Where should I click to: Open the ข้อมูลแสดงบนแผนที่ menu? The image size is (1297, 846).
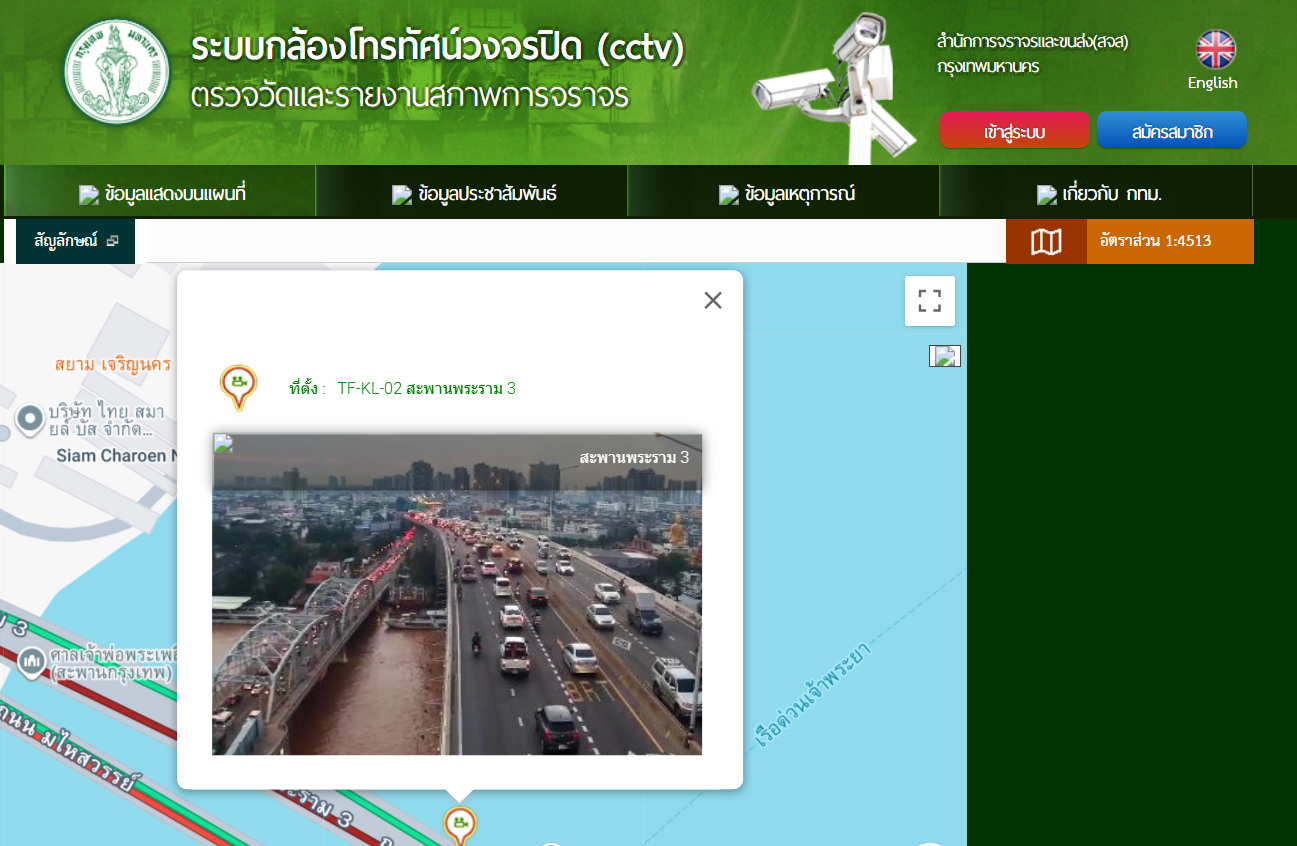coord(162,194)
